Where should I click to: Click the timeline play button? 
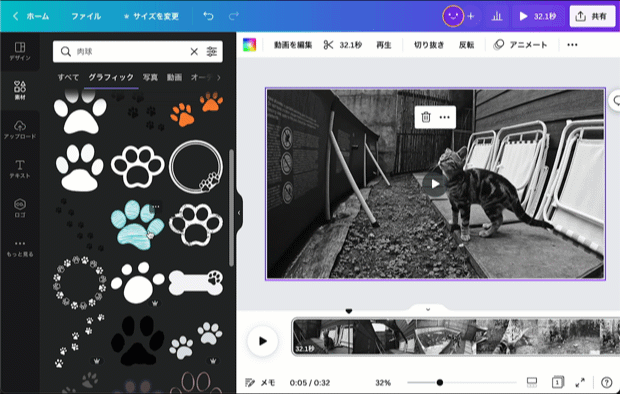click(x=263, y=341)
